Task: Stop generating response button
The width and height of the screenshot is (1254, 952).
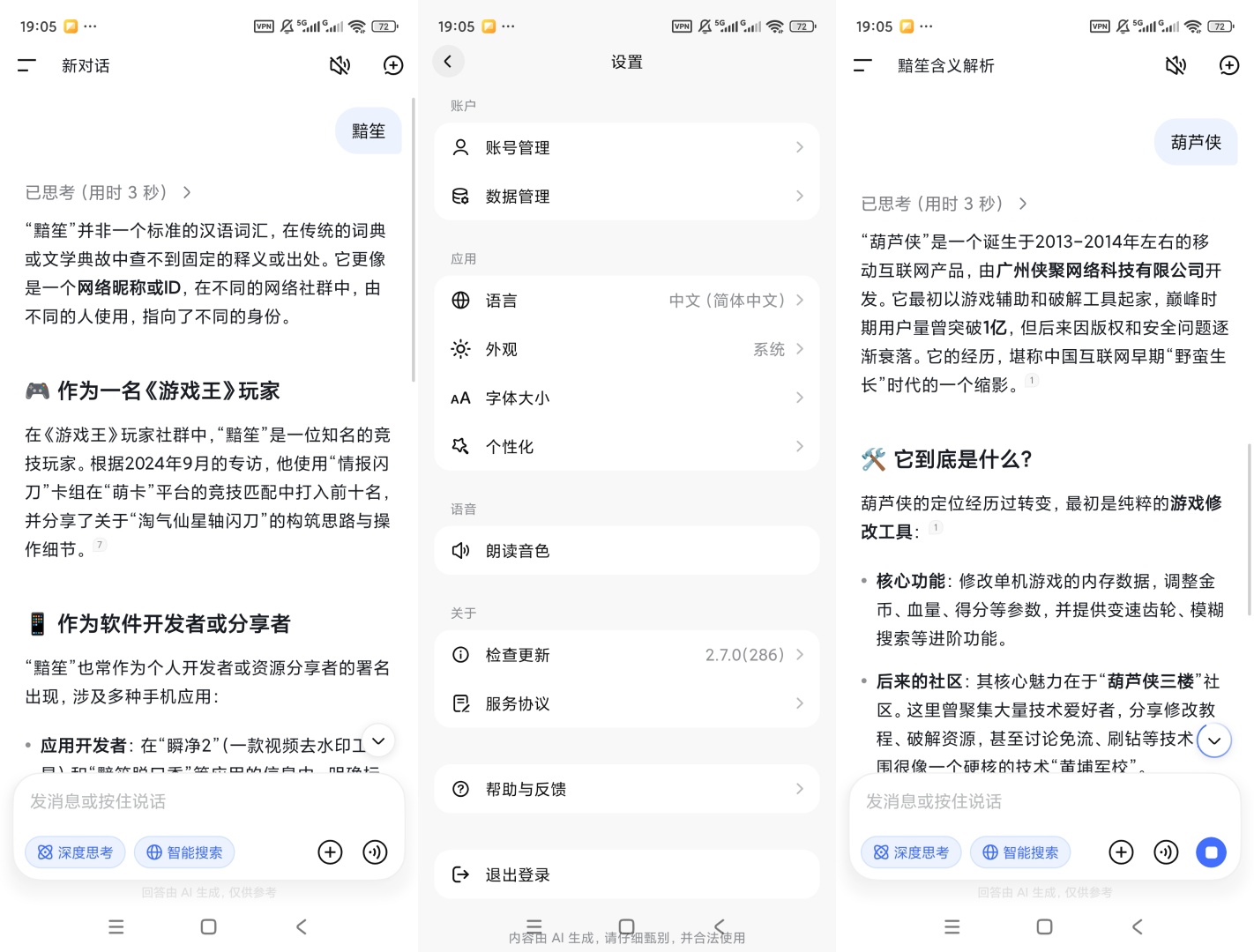Action: click(x=1212, y=852)
